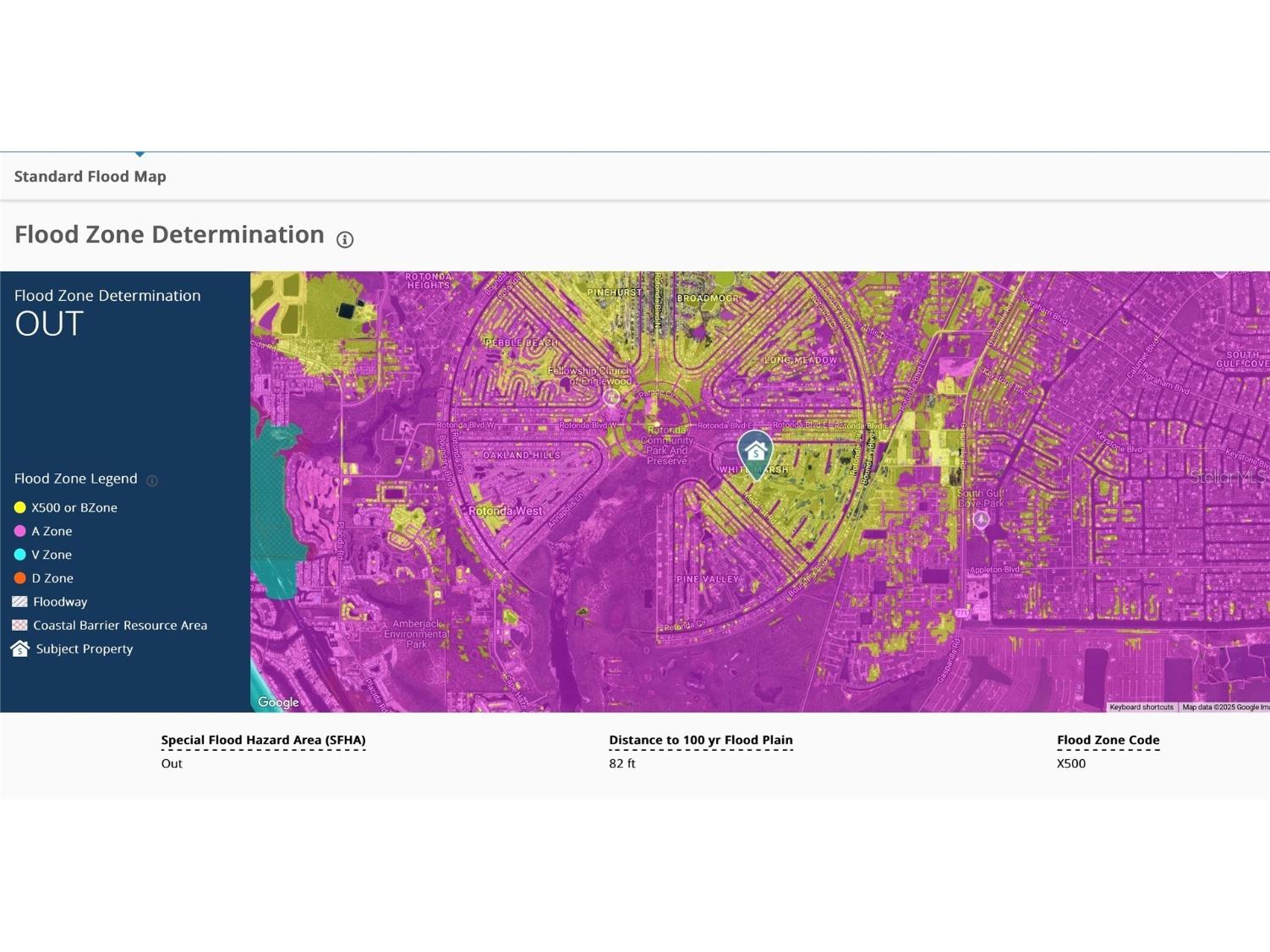Click the Coastal Barrier Resource Area legend icon
Screen dimensions: 1270x952
pyautogui.click(x=19, y=626)
